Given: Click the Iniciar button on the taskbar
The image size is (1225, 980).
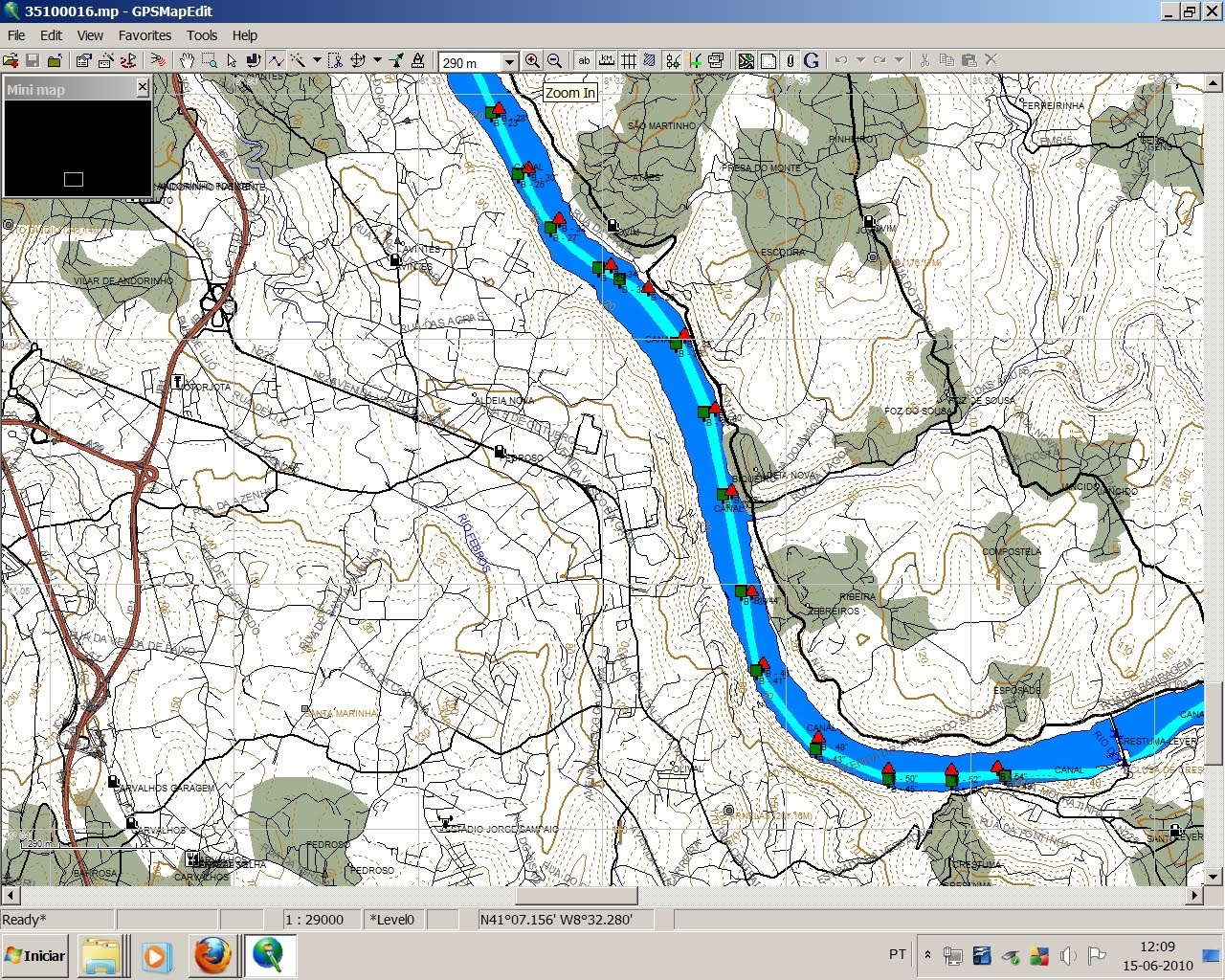Looking at the screenshot, I should point(35,955).
